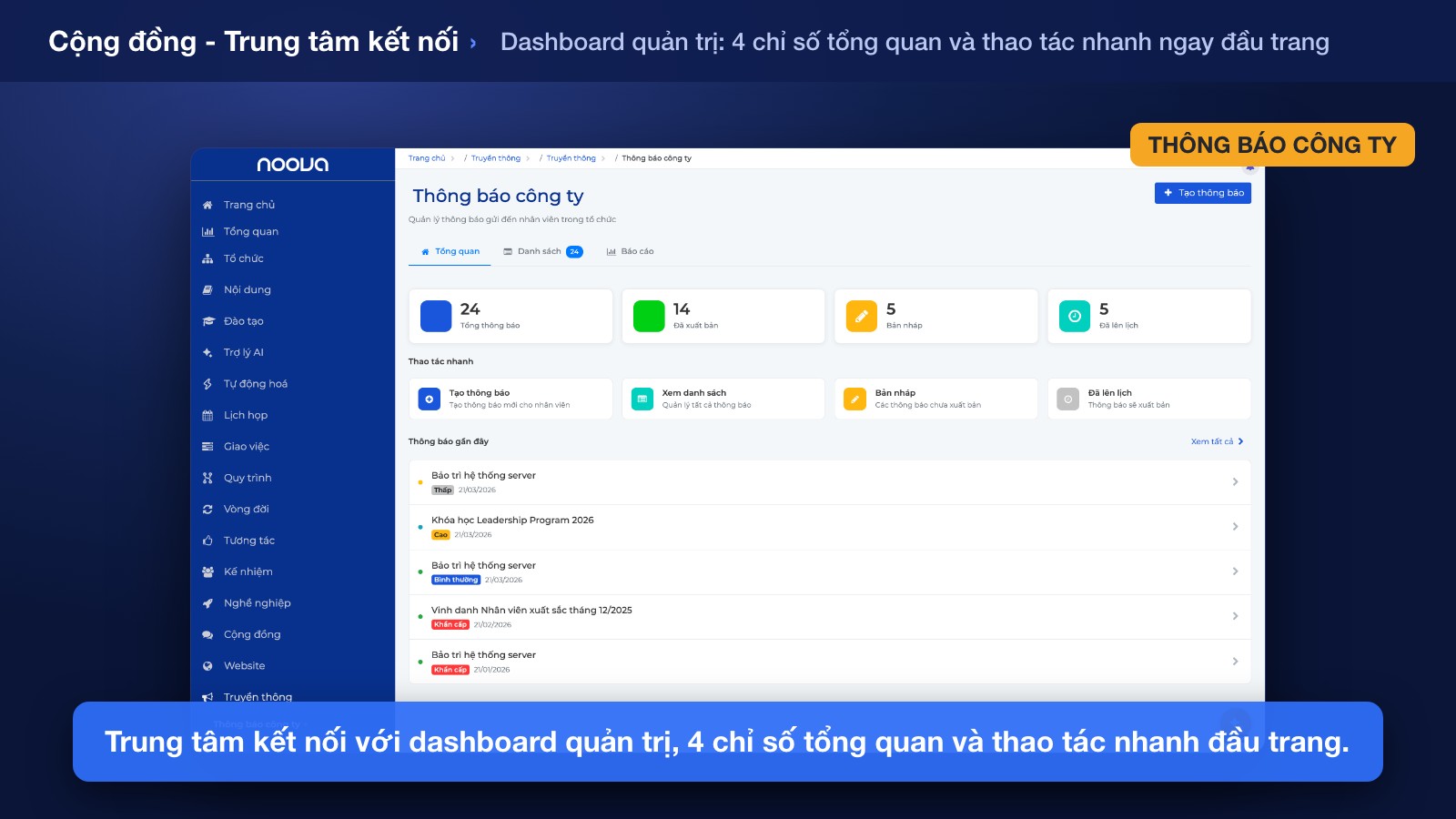
Task: Click the Lịch họp calendar icon
Action: coord(207,415)
